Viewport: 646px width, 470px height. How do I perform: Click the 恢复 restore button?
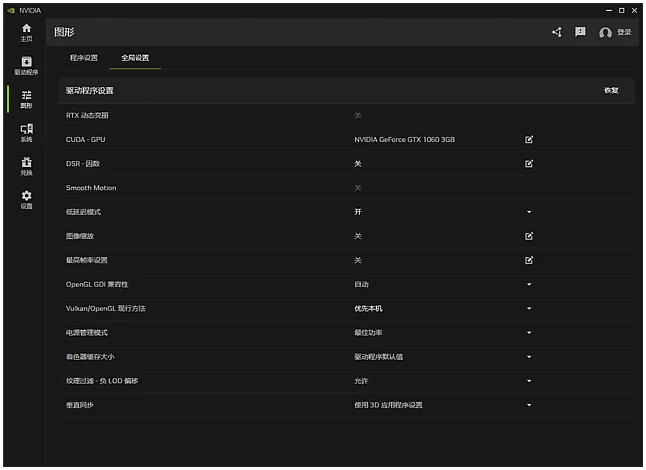tap(611, 90)
